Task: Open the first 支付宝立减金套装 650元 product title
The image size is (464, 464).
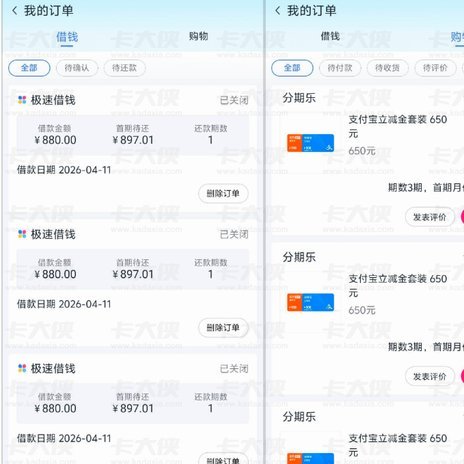Action: pyautogui.click(x=398, y=126)
